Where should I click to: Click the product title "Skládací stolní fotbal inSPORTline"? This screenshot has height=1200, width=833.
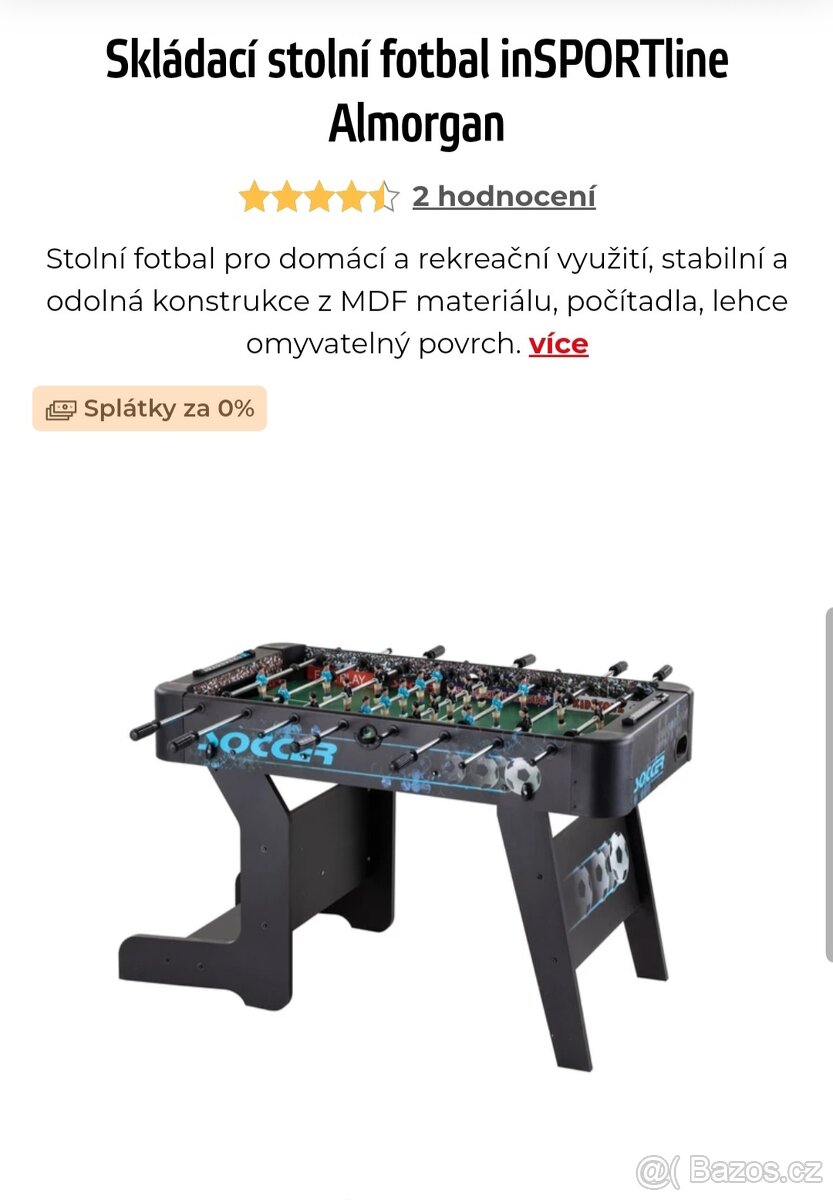pos(417,62)
